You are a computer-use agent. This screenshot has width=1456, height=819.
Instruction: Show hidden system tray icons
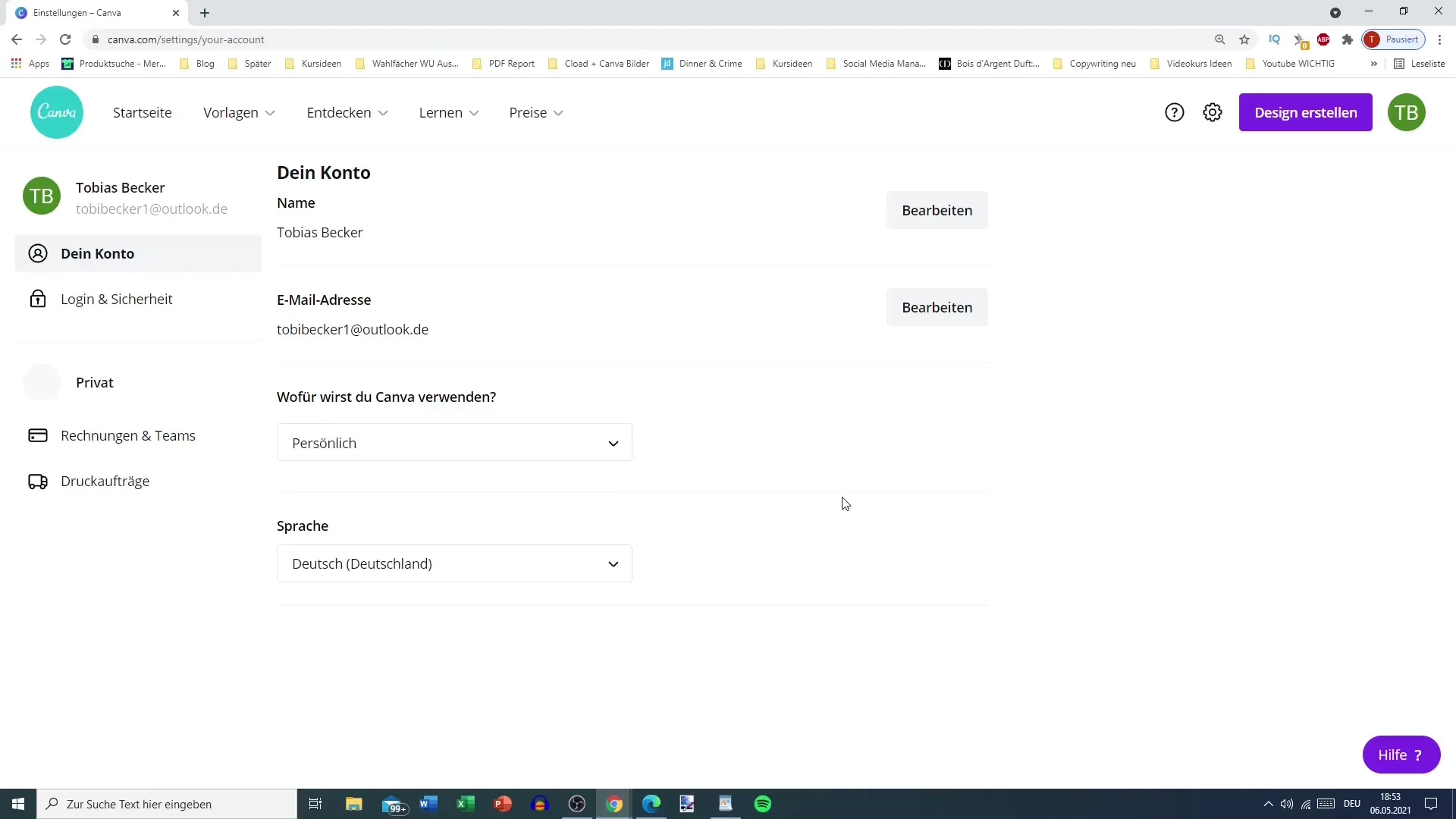click(x=1268, y=804)
